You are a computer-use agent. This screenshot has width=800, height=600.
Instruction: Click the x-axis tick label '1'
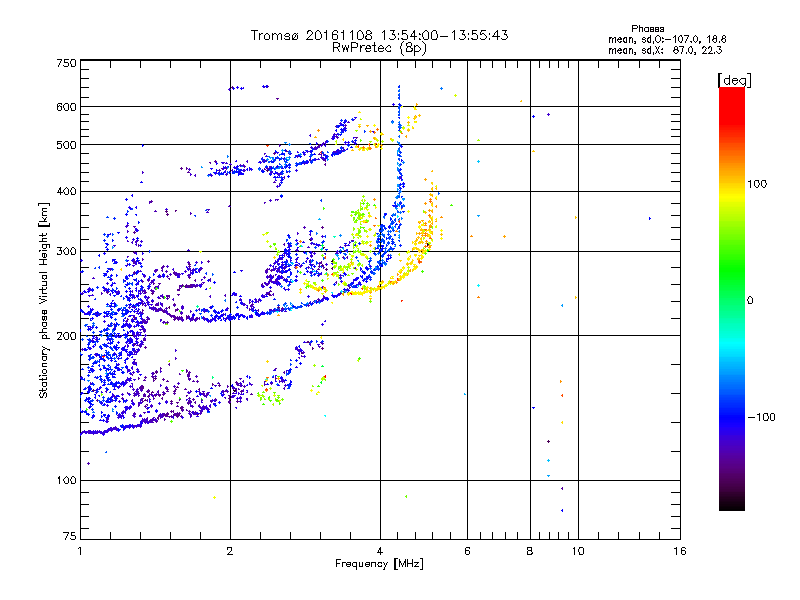coord(80,551)
